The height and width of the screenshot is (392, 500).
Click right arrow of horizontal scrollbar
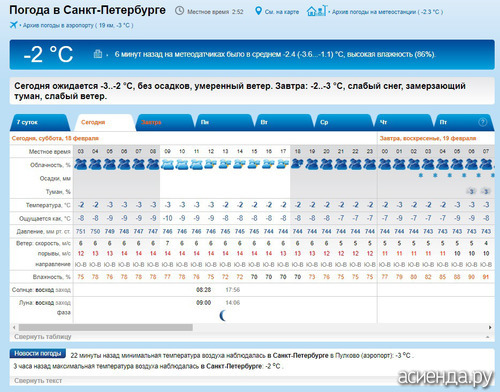click(x=490, y=327)
